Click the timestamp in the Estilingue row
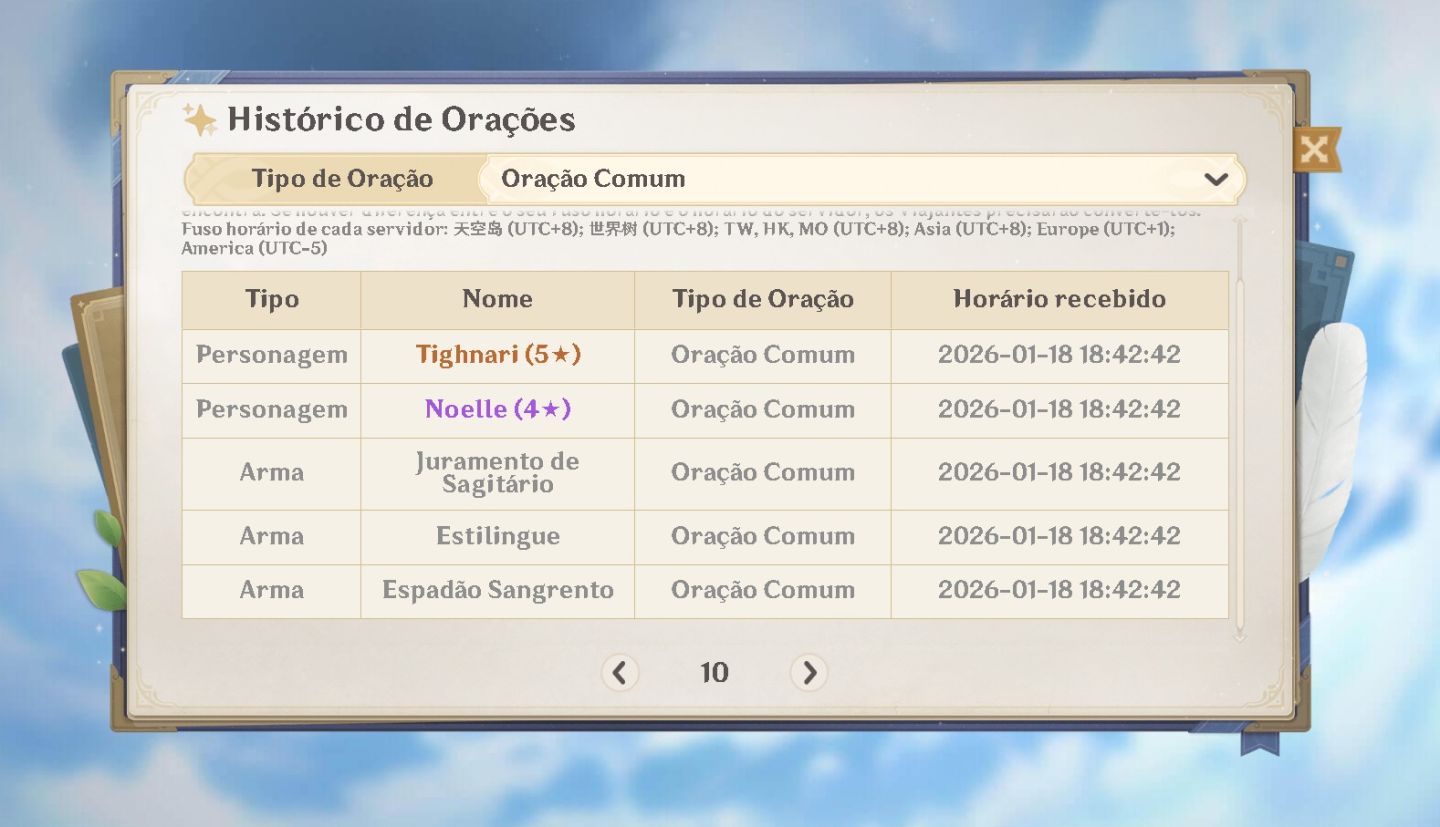The width and height of the screenshot is (1440, 827). pyautogui.click(x=1060, y=536)
